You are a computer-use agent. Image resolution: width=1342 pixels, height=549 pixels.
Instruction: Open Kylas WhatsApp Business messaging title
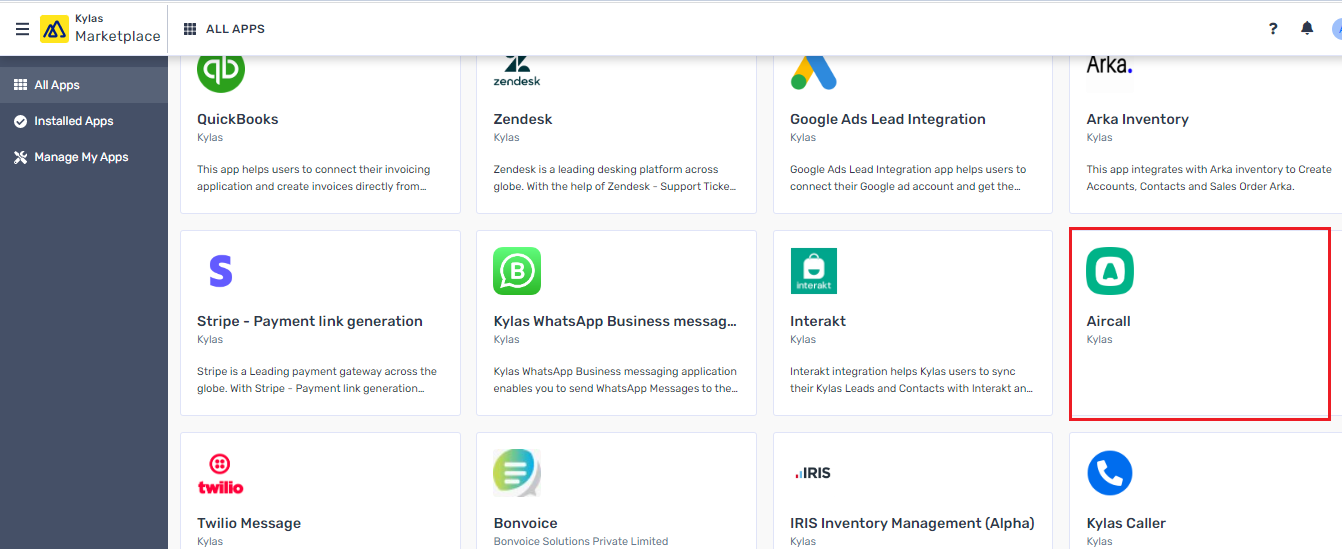click(615, 321)
